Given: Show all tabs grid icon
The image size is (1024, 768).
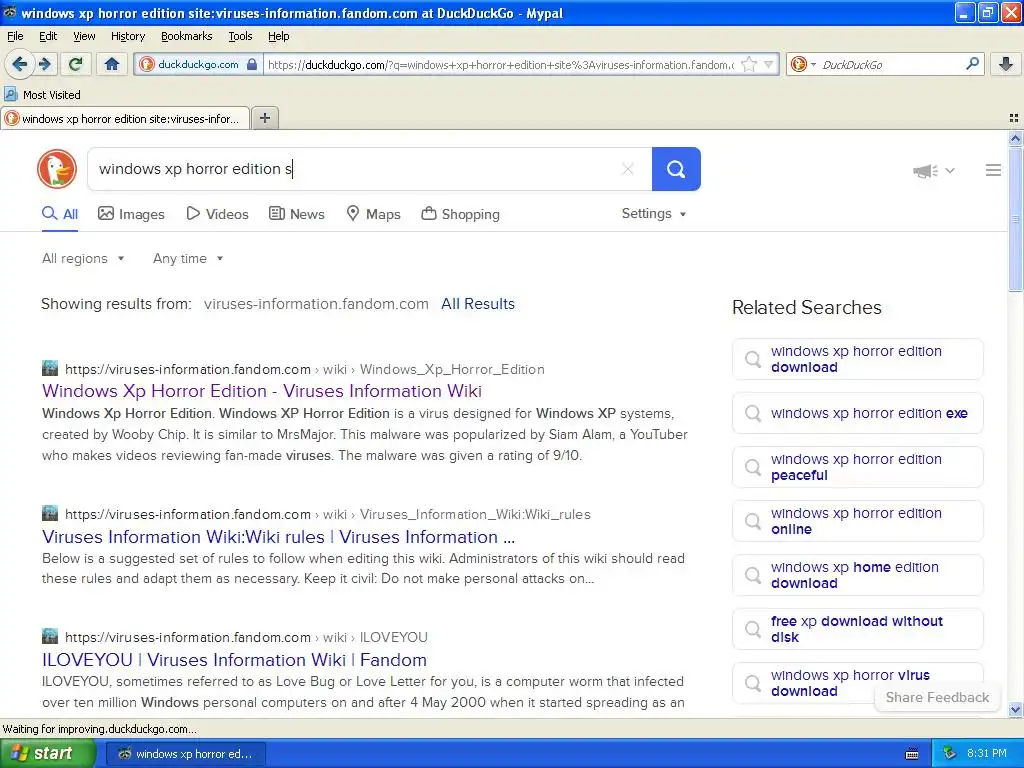Looking at the screenshot, I should coord(1014,118).
